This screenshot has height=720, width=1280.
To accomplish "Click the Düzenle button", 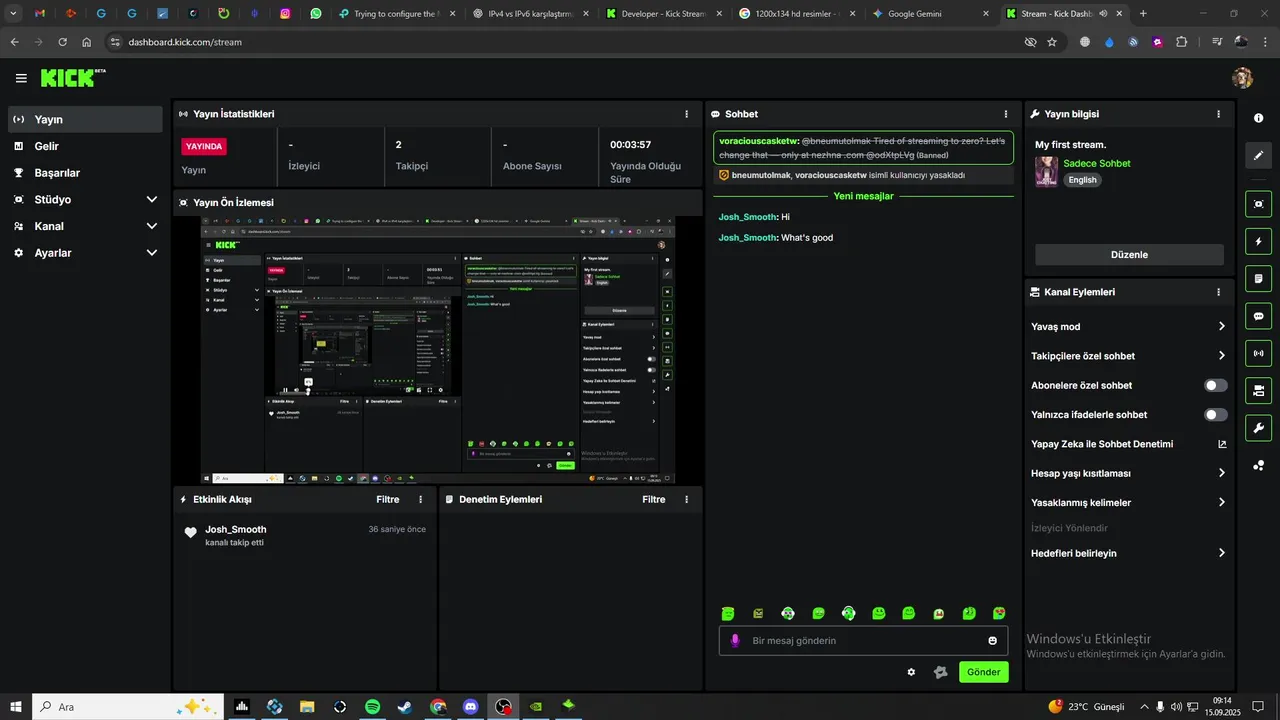I will [x=1129, y=254].
